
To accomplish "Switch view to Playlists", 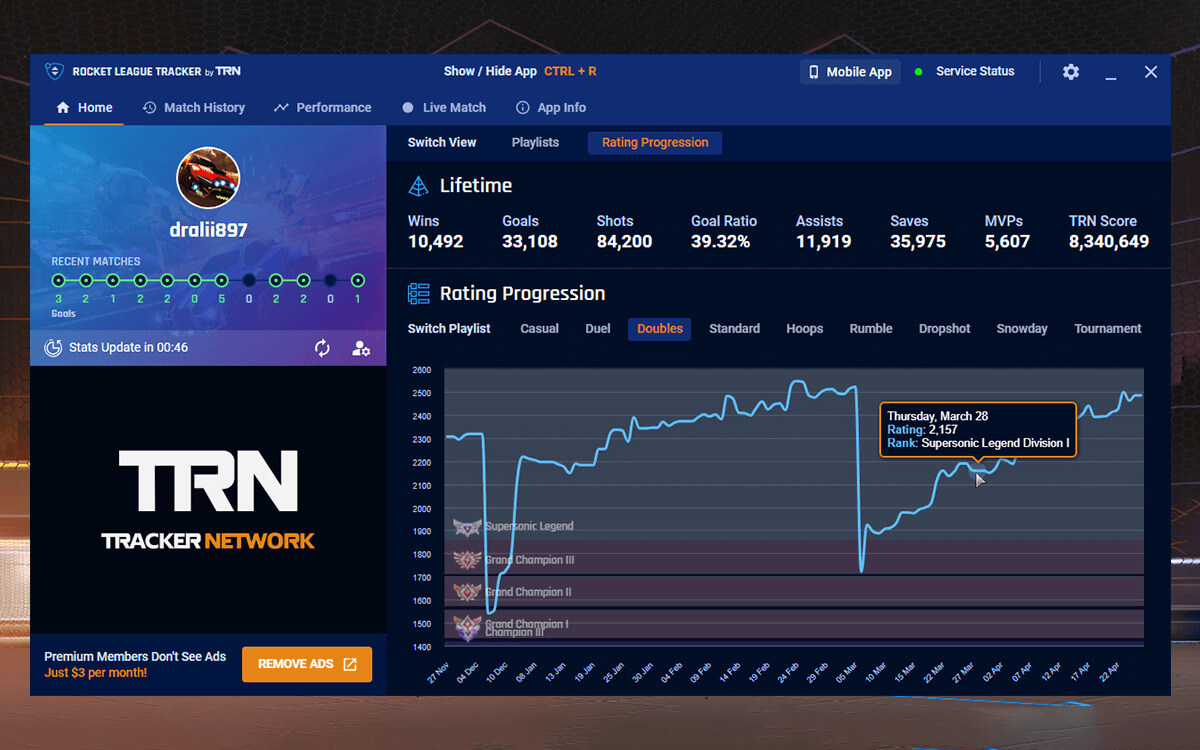I will (535, 142).
